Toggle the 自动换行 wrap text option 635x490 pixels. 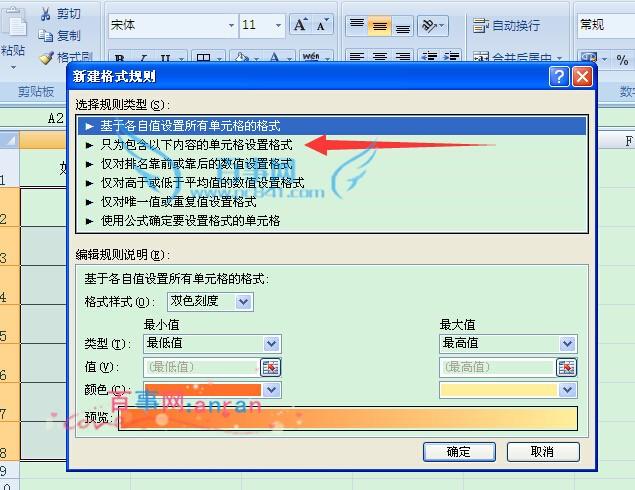click(x=506, y=26)
